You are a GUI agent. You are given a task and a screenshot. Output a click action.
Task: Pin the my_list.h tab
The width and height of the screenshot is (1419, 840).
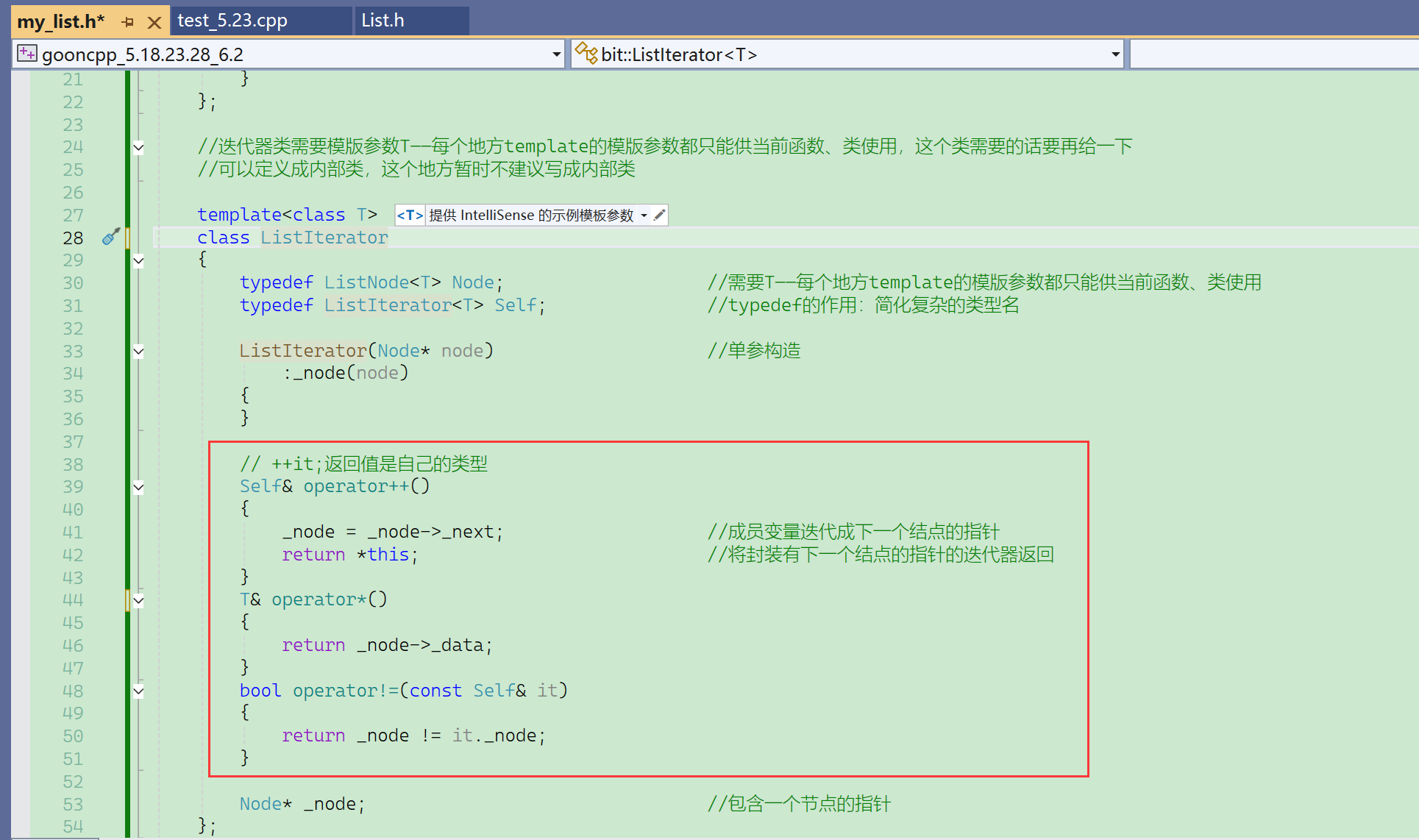[x=128, y=22]
